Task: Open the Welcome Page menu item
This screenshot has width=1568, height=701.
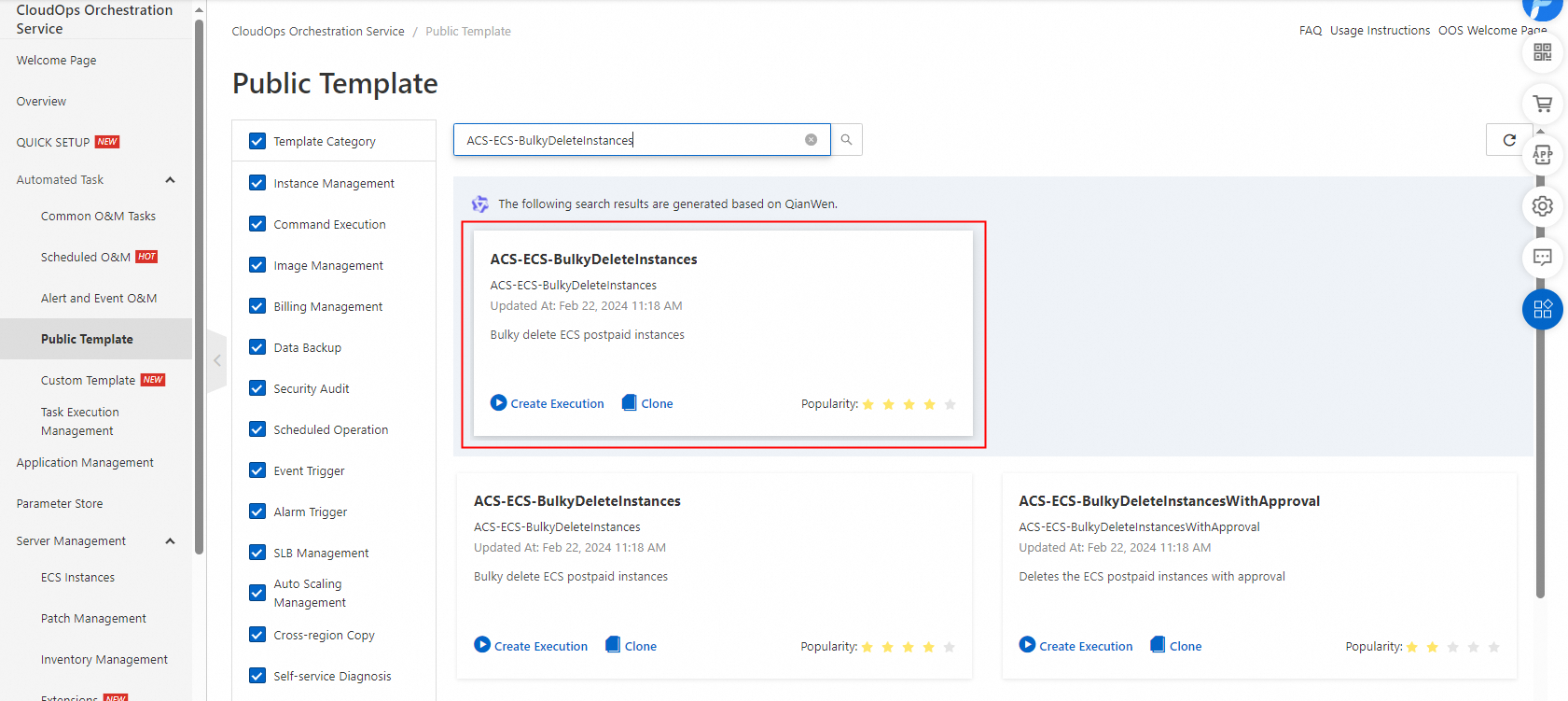Action: 56,61
